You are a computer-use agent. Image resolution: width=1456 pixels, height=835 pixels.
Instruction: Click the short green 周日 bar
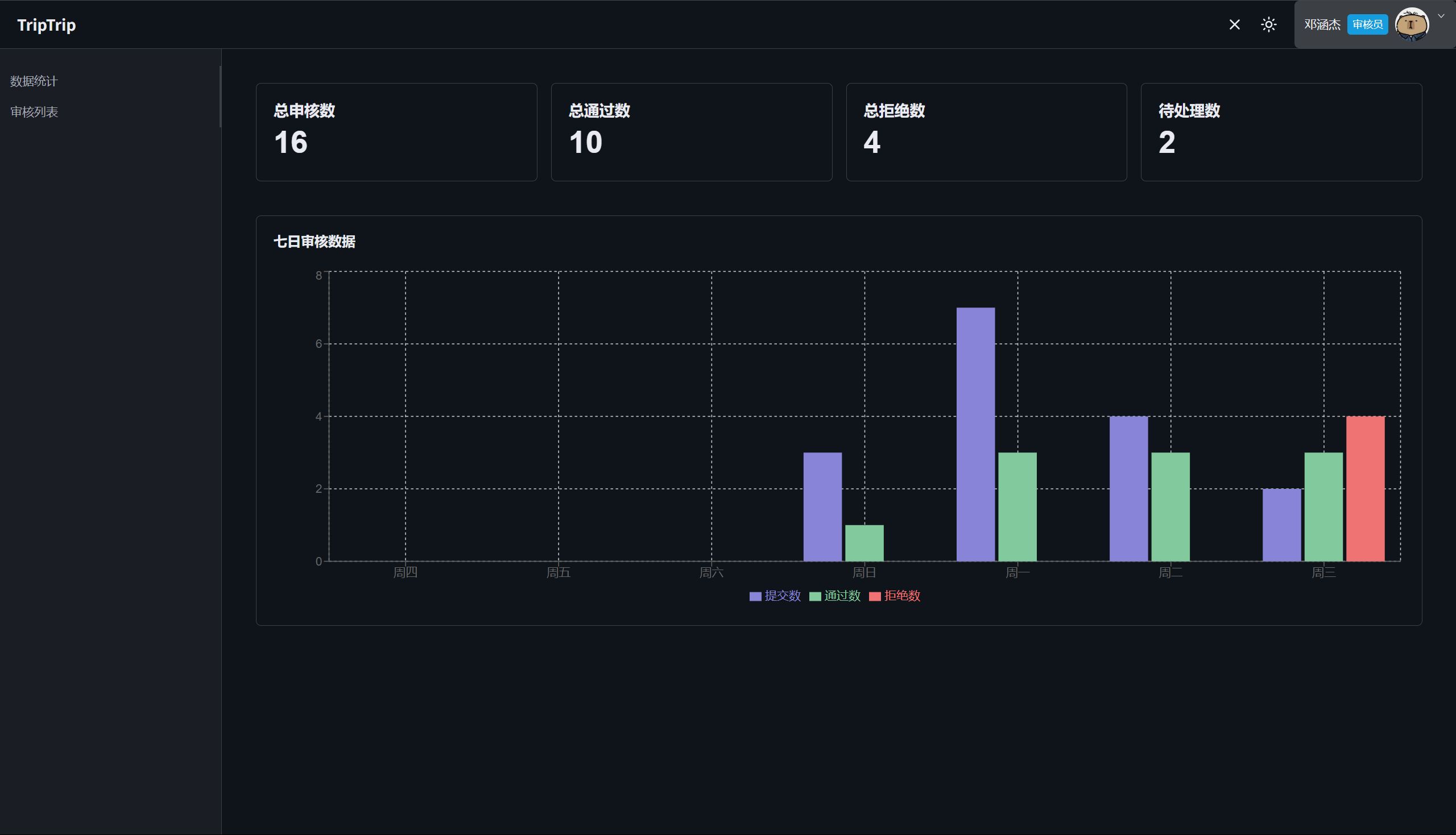[x=864, y=542]
